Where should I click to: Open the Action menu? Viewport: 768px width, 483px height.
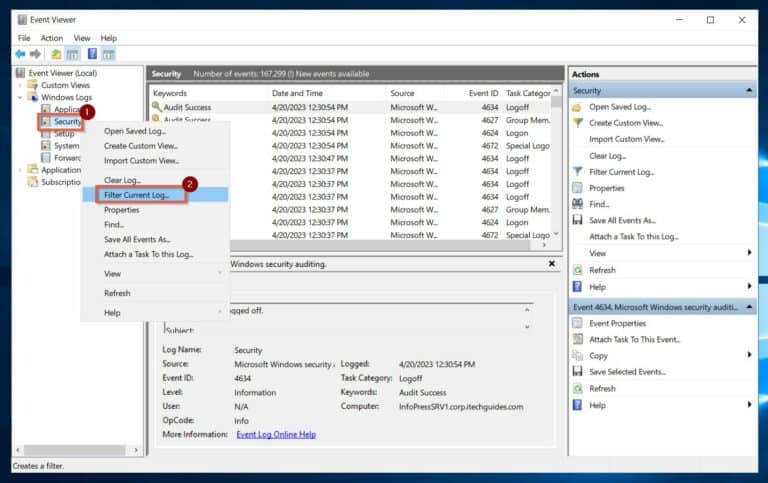click(x=52, y=38)
